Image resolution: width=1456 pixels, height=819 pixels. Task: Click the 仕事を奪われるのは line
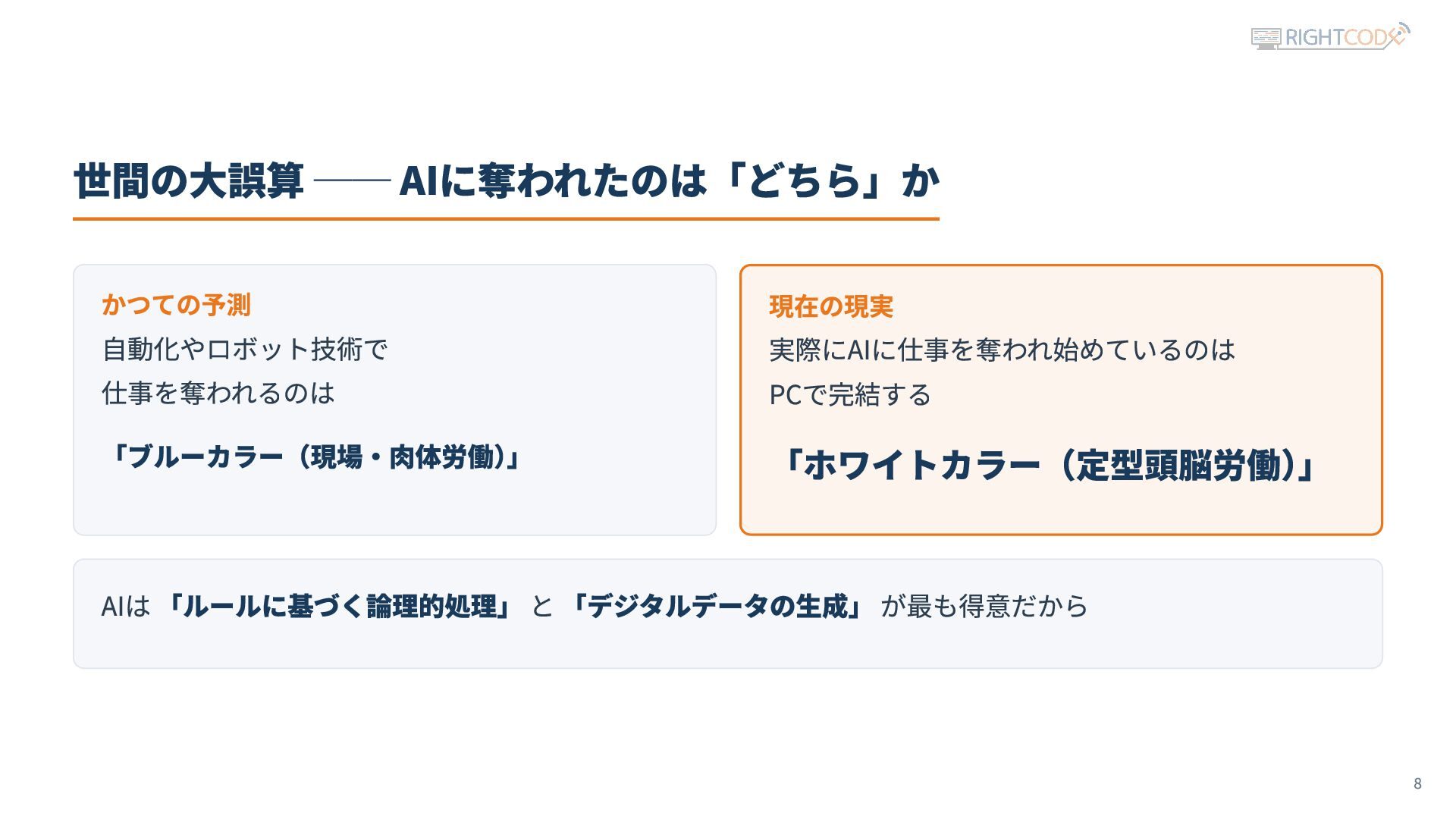click(x=218, y=393)
